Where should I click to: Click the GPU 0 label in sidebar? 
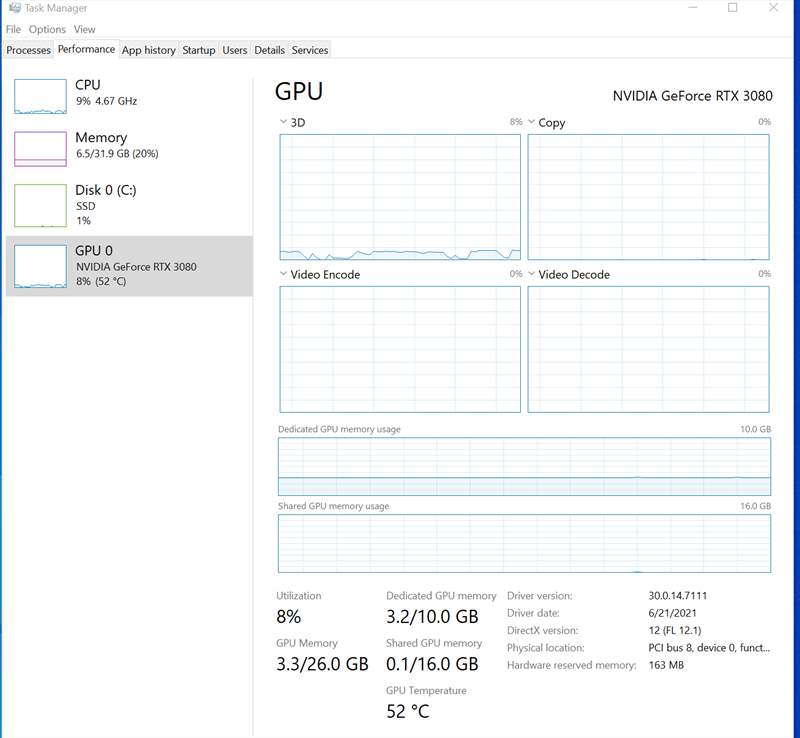(x=94, y=251)
